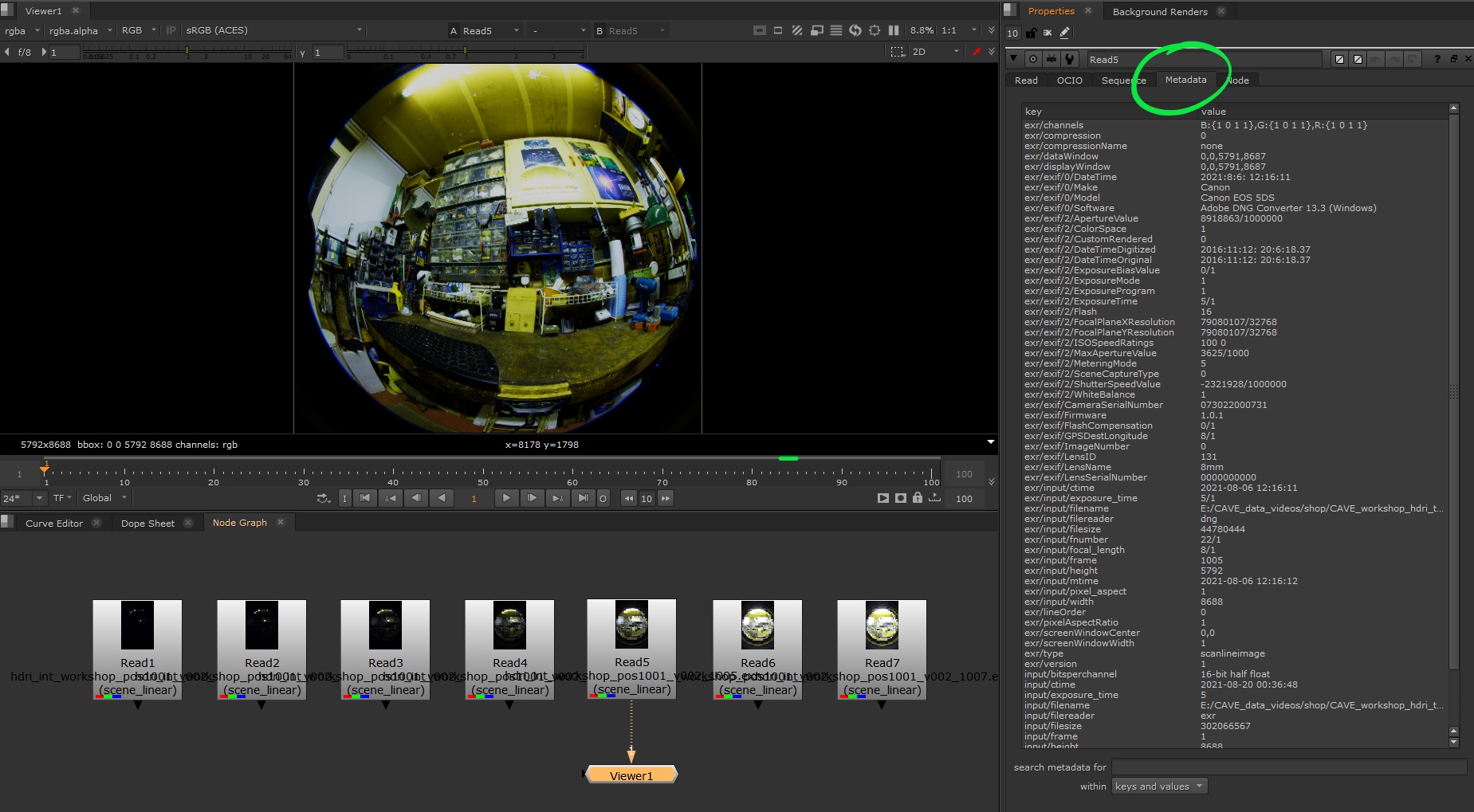The width and height of the screenshot is (1474, 812).
Task: Toggle the playback loop mode icon
Action: 323,498
